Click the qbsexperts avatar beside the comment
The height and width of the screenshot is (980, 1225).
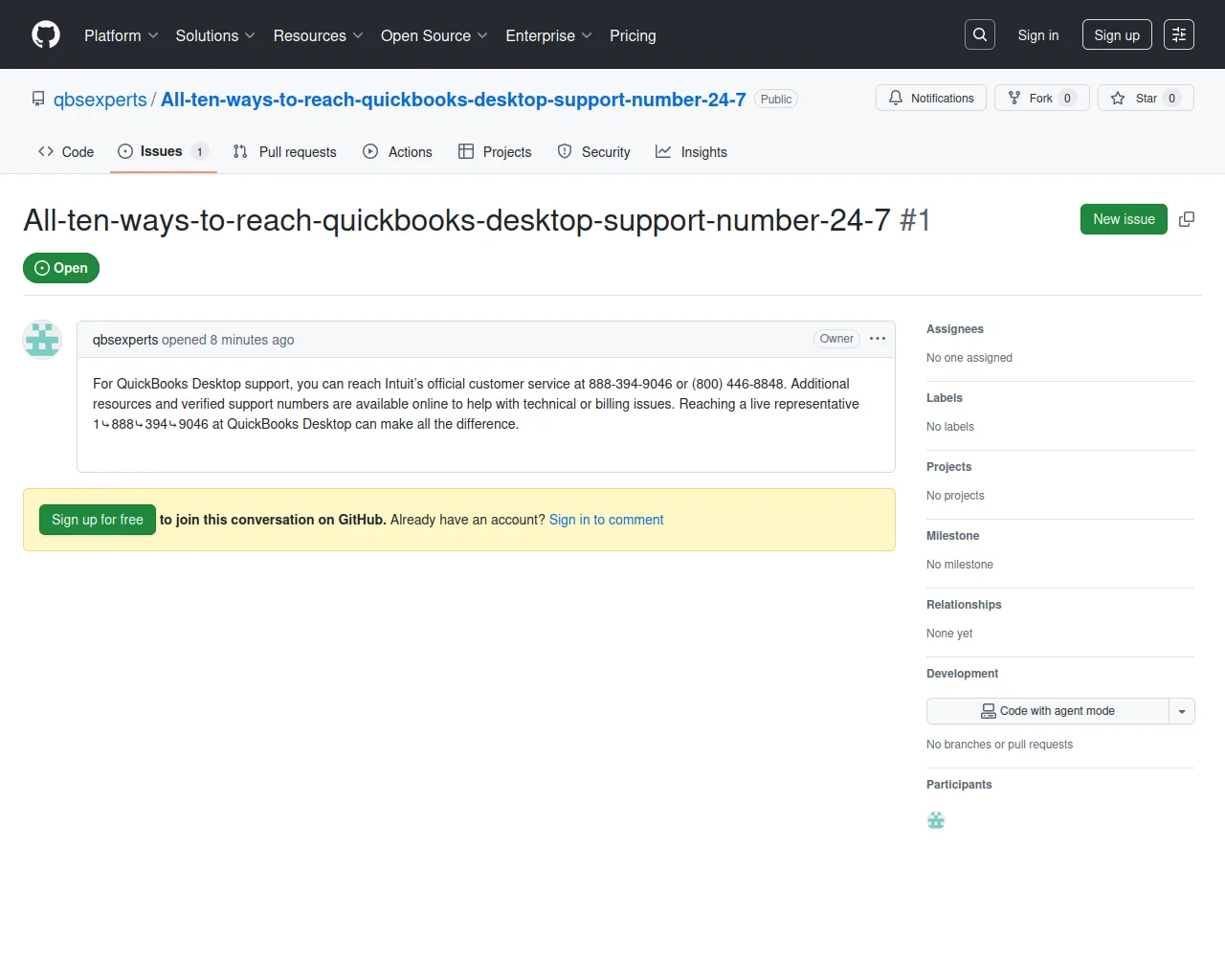(42, 340)
